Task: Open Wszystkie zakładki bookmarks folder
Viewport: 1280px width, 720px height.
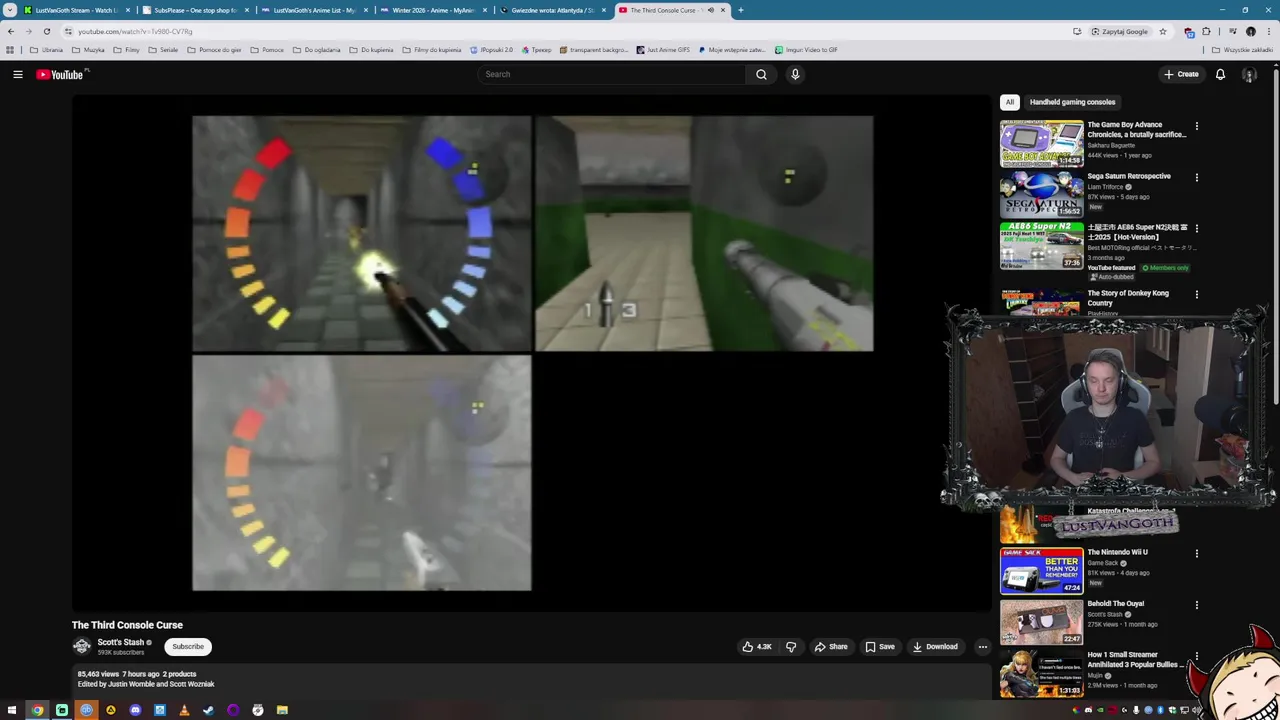Action: pos(1242,50)
